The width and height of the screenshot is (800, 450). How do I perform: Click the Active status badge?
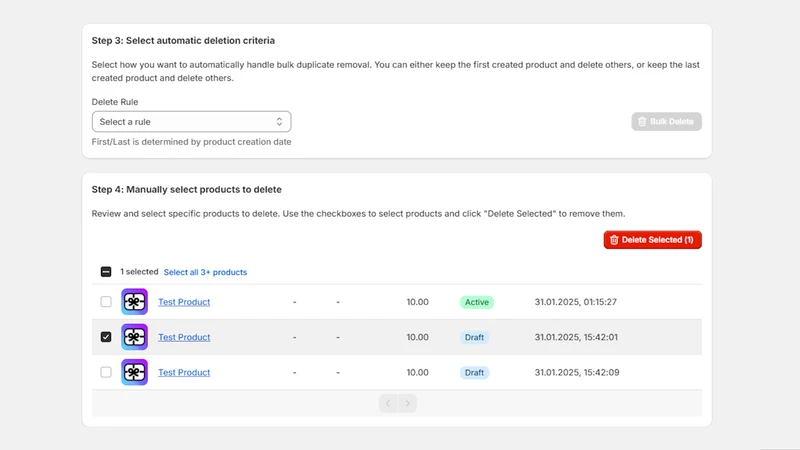tap(477, 302)
